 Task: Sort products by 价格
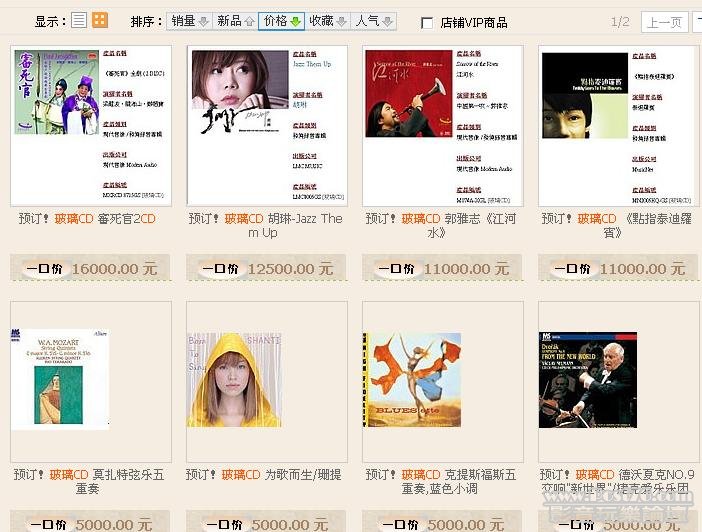click(x=282, y=21)
